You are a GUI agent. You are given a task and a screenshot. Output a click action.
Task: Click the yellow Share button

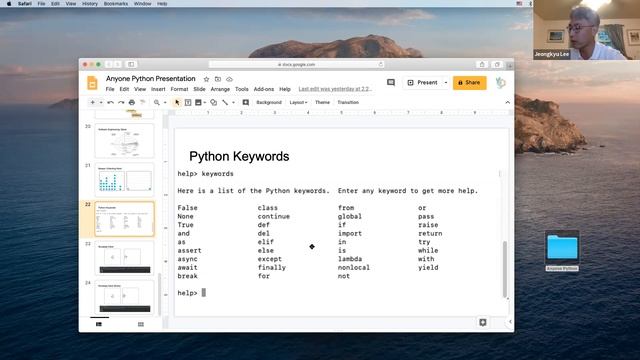pos(469,82)
